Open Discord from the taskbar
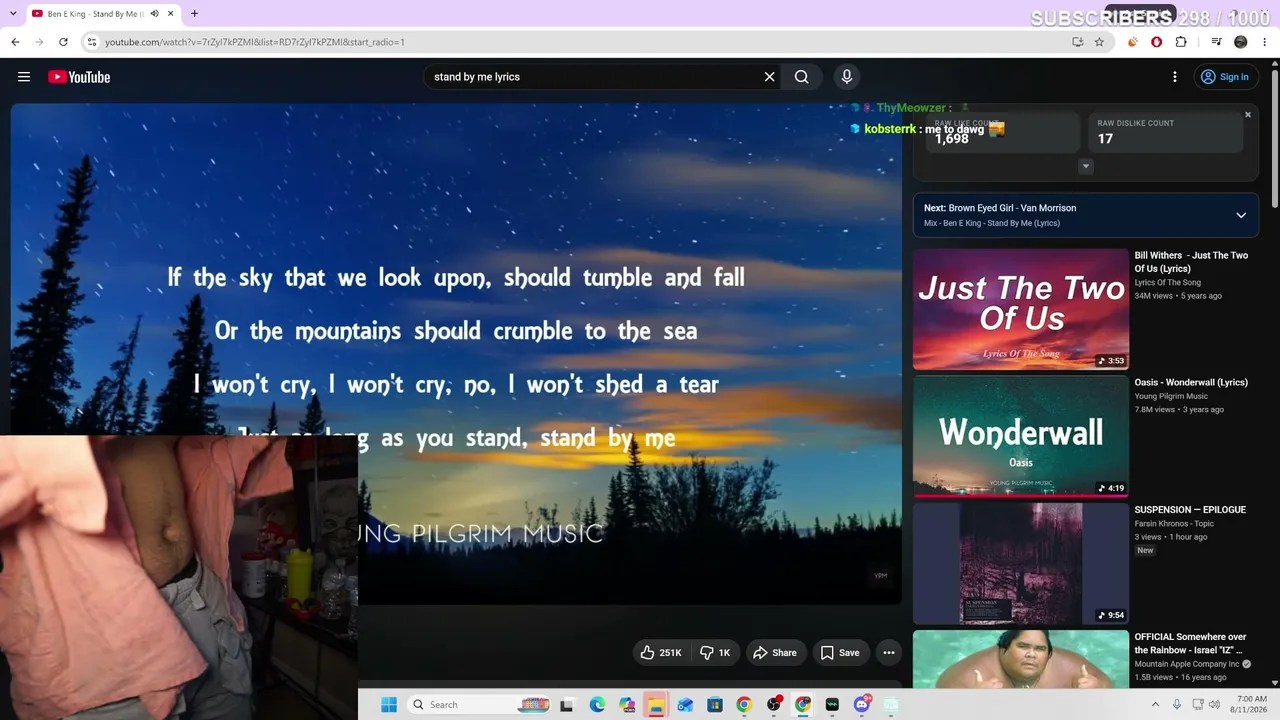The image size is (1280, 720). tap(862, 705)
